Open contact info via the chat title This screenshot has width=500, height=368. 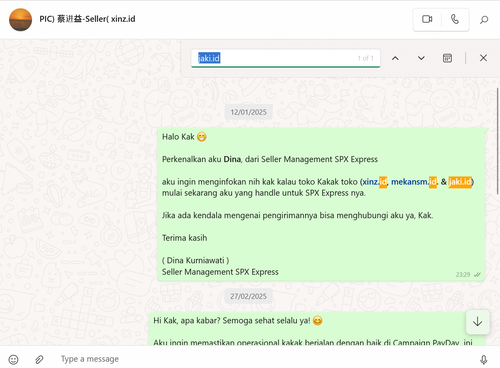(87, 19)
